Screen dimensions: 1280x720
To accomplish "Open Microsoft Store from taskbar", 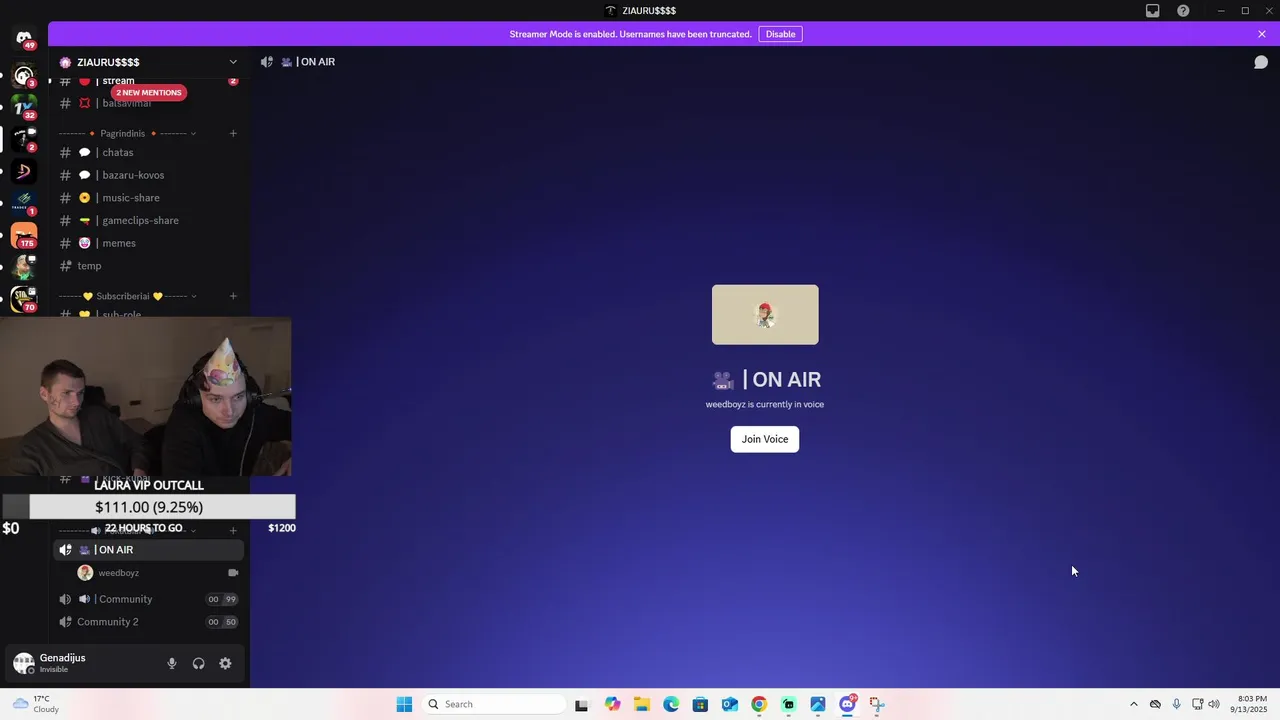I will (x=700, y=704).
